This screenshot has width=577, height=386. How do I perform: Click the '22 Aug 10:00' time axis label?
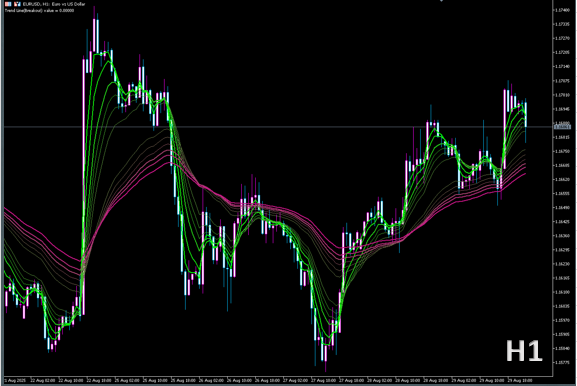71,380
